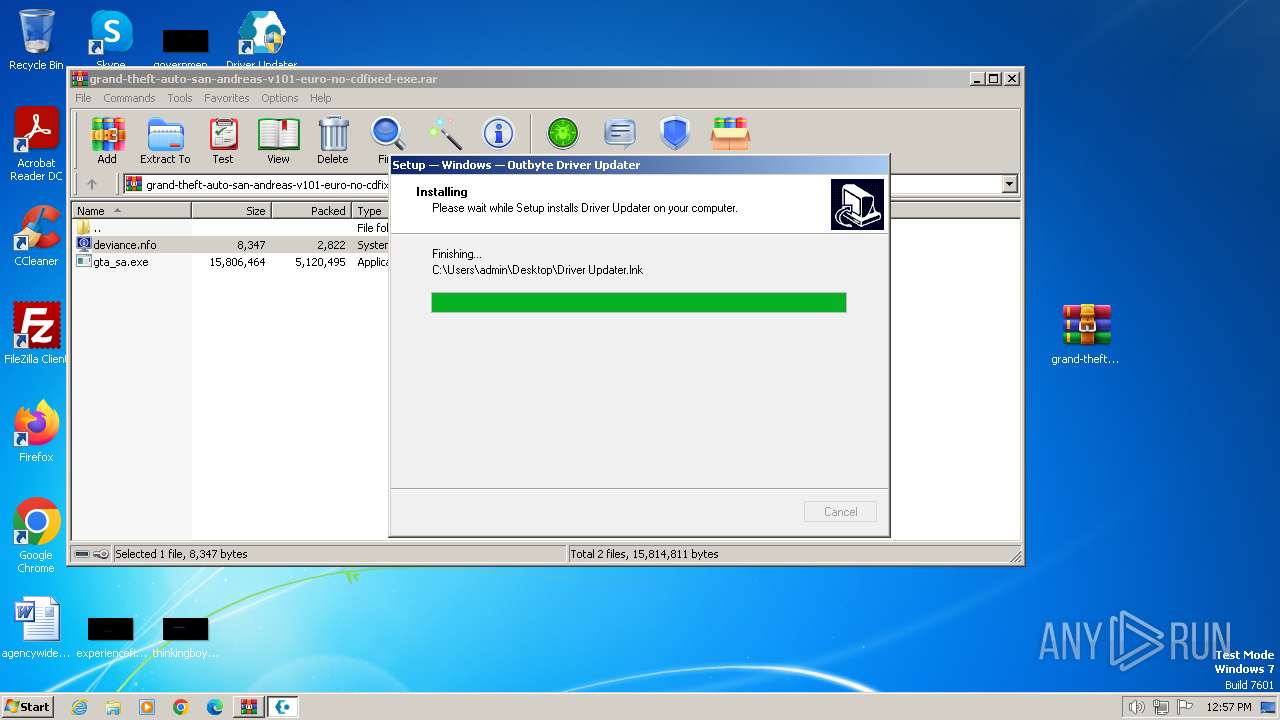The image size is (1280, 720).
Task: Click the Test archive toolbar icon
Action: pos(223,140)
